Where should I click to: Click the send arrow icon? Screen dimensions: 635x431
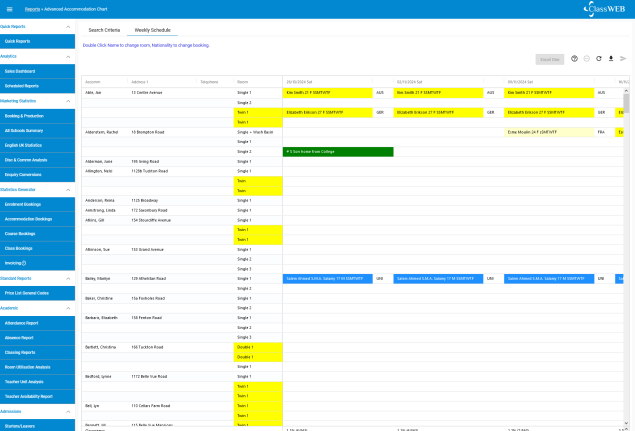click(624, 59)
